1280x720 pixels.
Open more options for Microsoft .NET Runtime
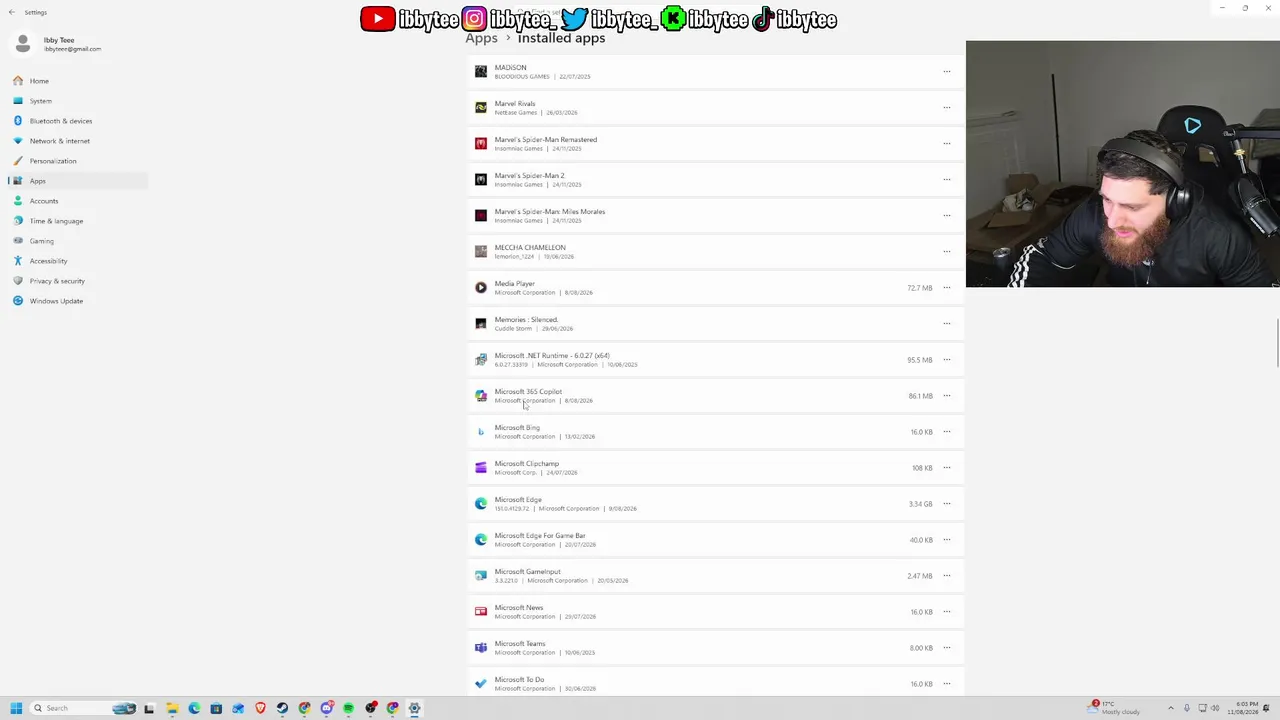pyautogui.click(x=947, y=360)
